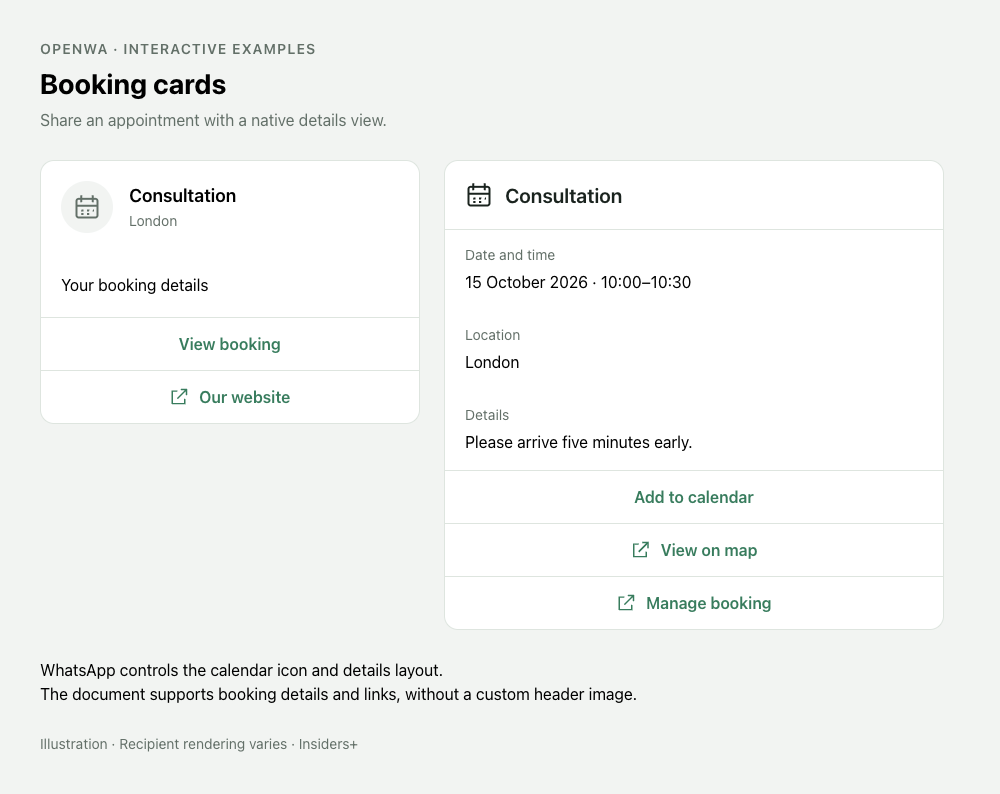
Task: Click the calendar icon in the details card header
Action: coord(479,195)
